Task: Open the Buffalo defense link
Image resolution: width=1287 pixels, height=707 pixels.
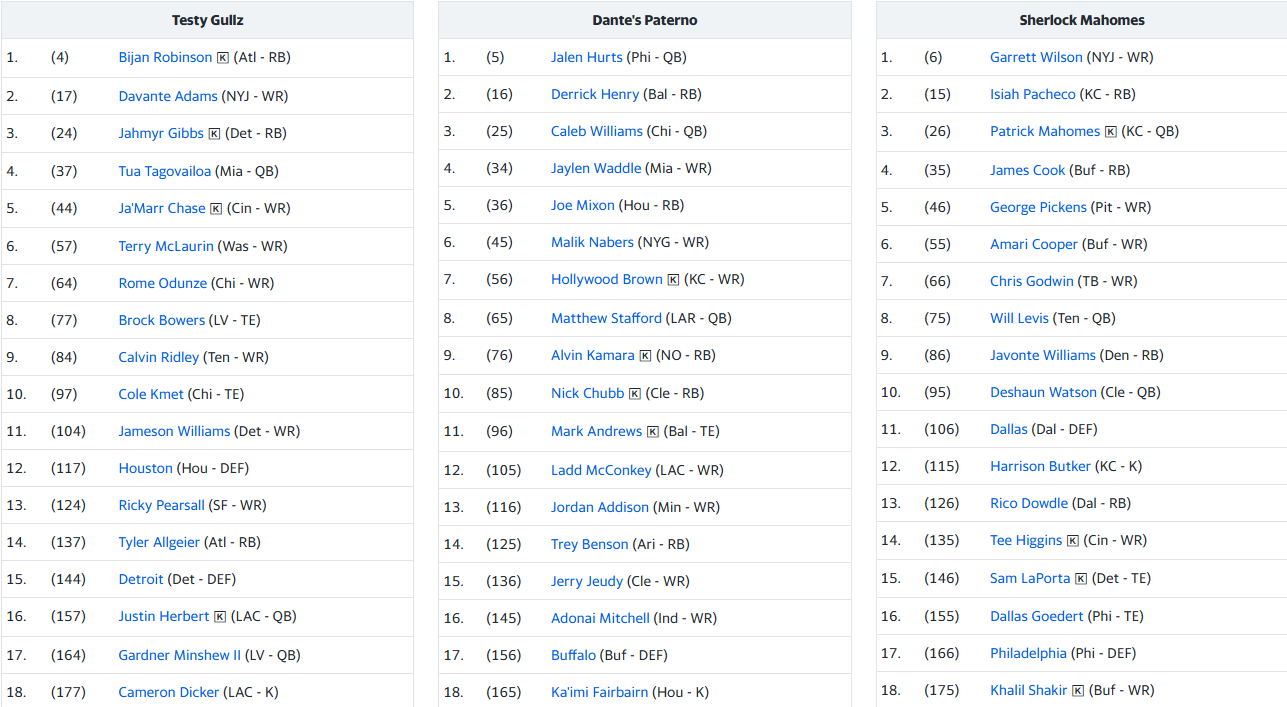Action: (573, 655)
